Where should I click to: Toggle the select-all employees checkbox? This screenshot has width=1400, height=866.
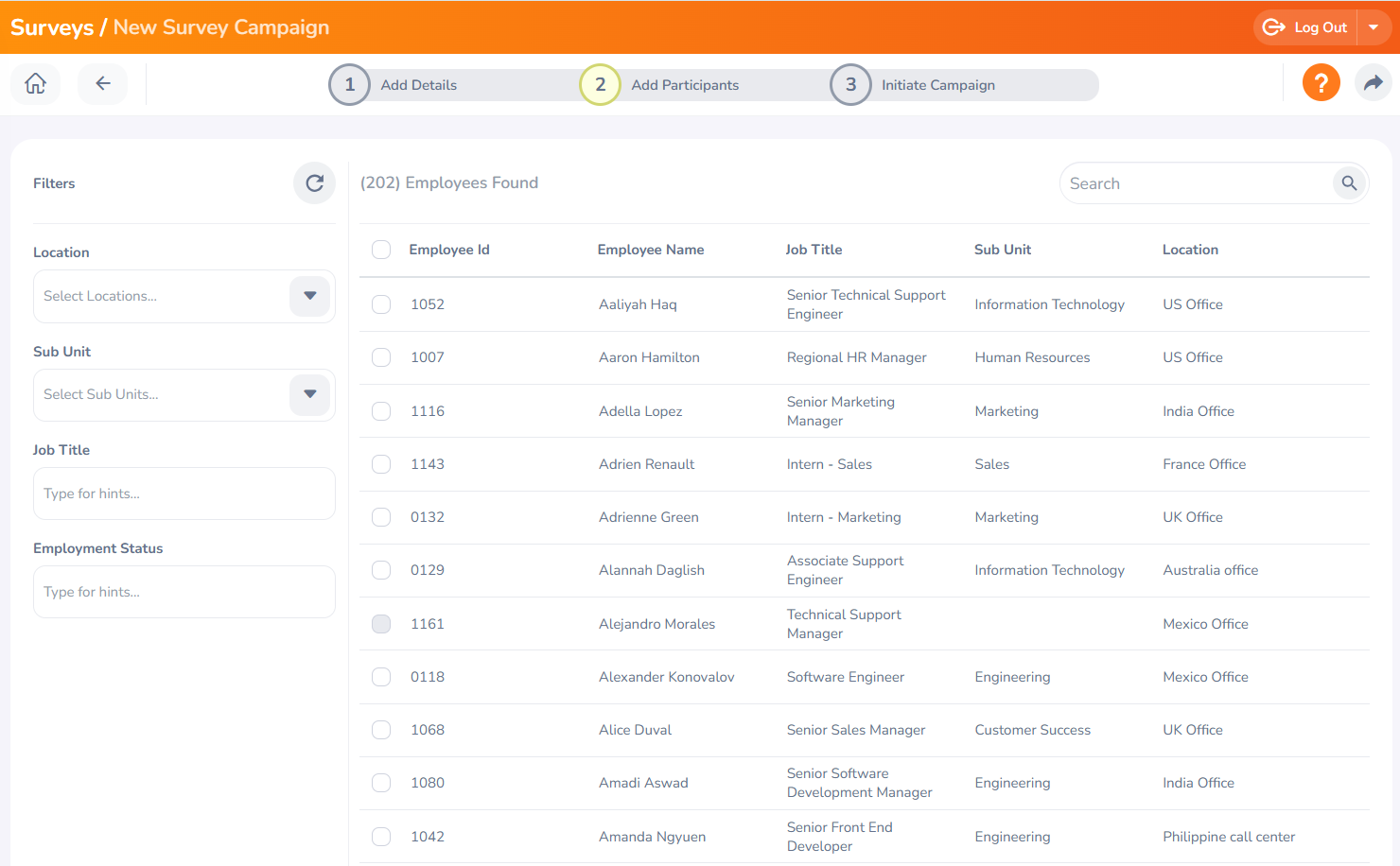pos(381,250)
